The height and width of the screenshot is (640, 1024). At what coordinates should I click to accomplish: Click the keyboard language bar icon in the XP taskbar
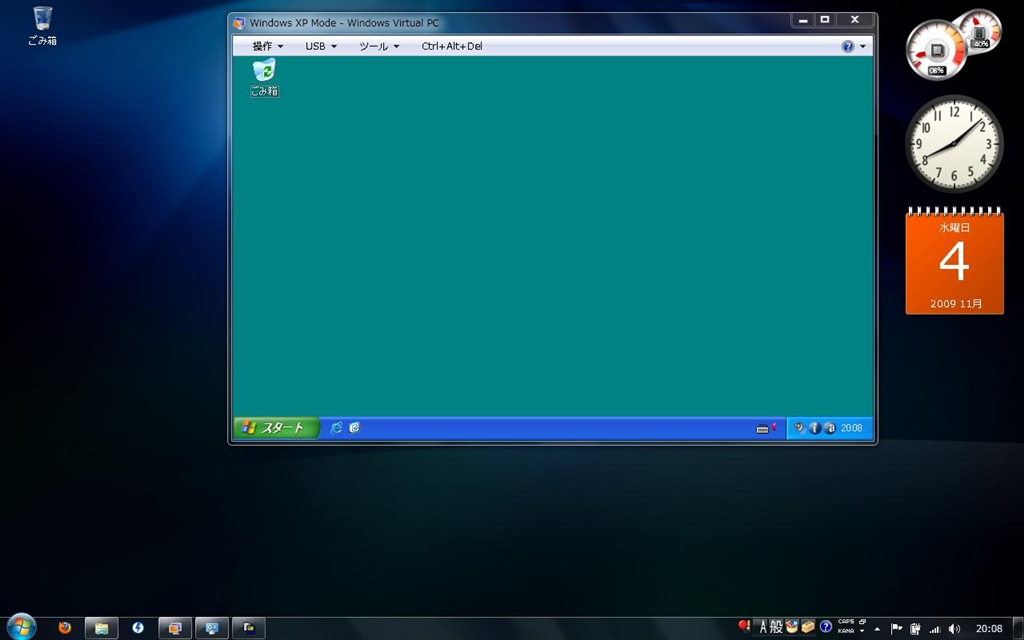point(765,428)
